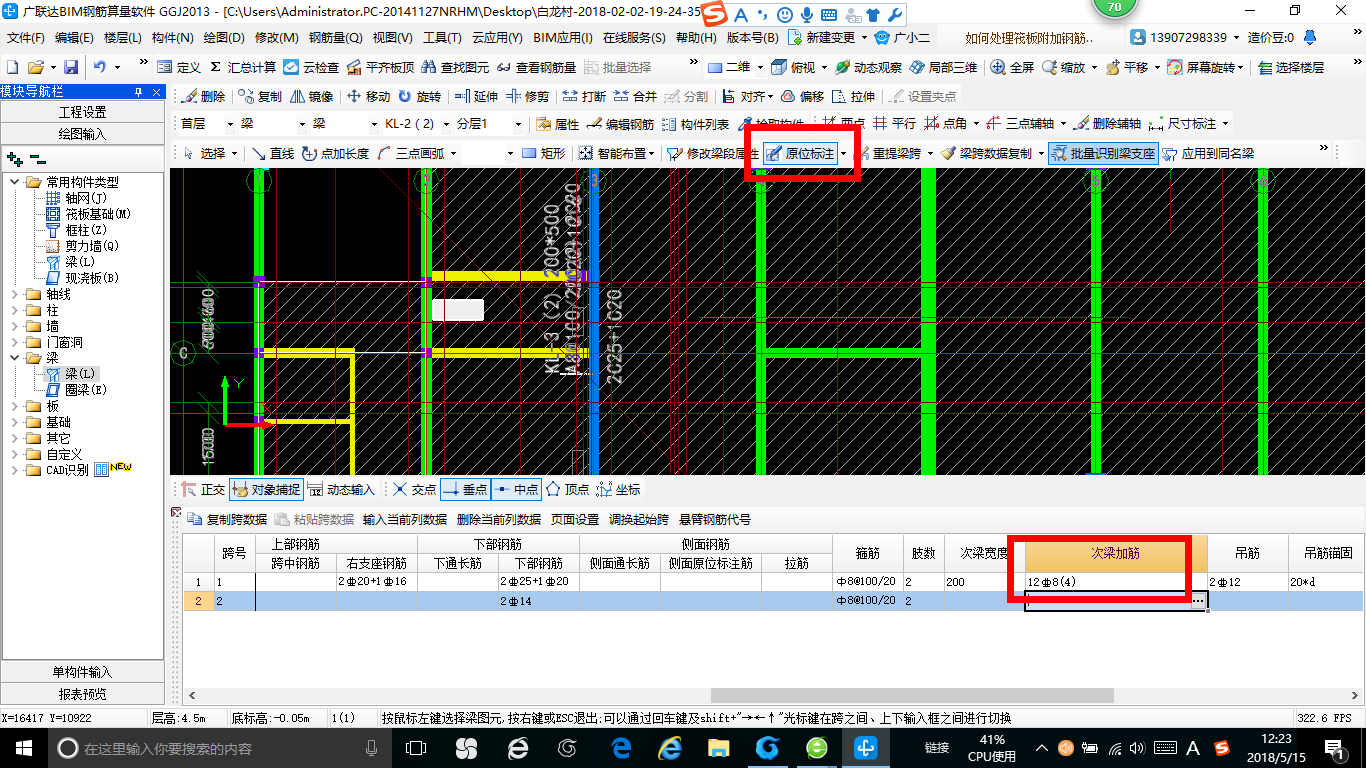This screenshot has width=1366, height=768.
Task: Toggle 顶点 vertex snap
Action: coord(567,489)
